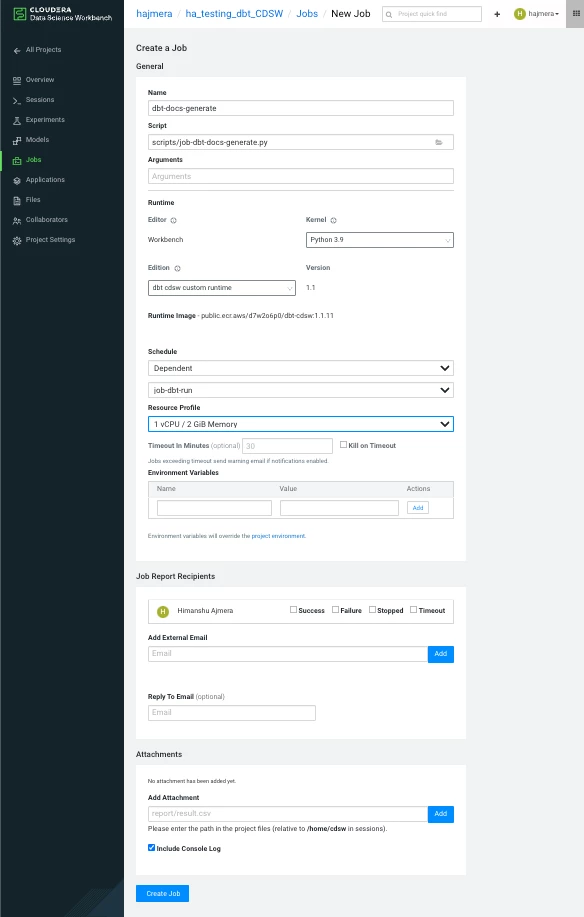Click the Collaborators people icon

(x=17, y=220)
